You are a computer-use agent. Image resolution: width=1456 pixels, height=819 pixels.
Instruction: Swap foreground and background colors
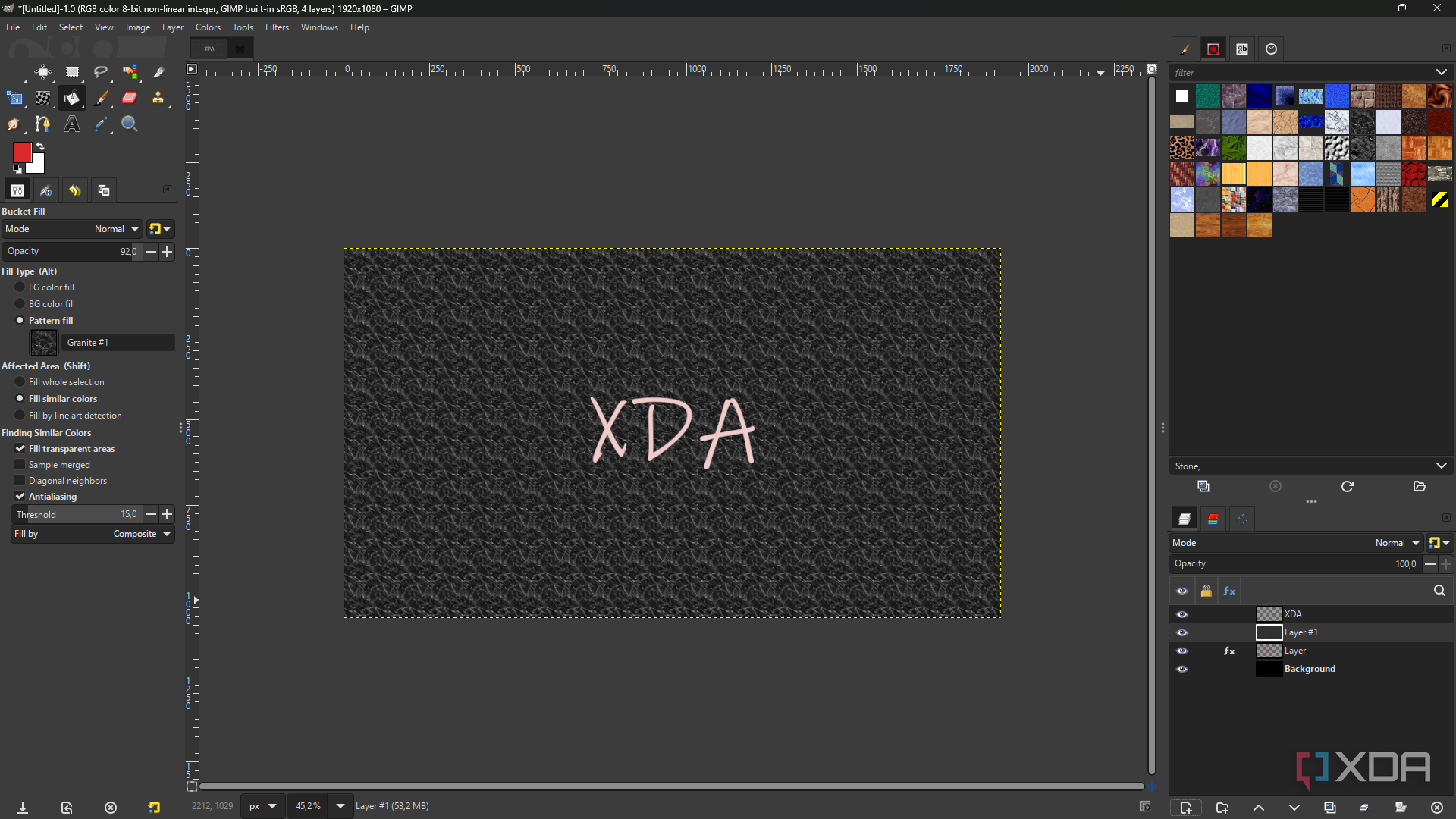(x=40, y=146)
